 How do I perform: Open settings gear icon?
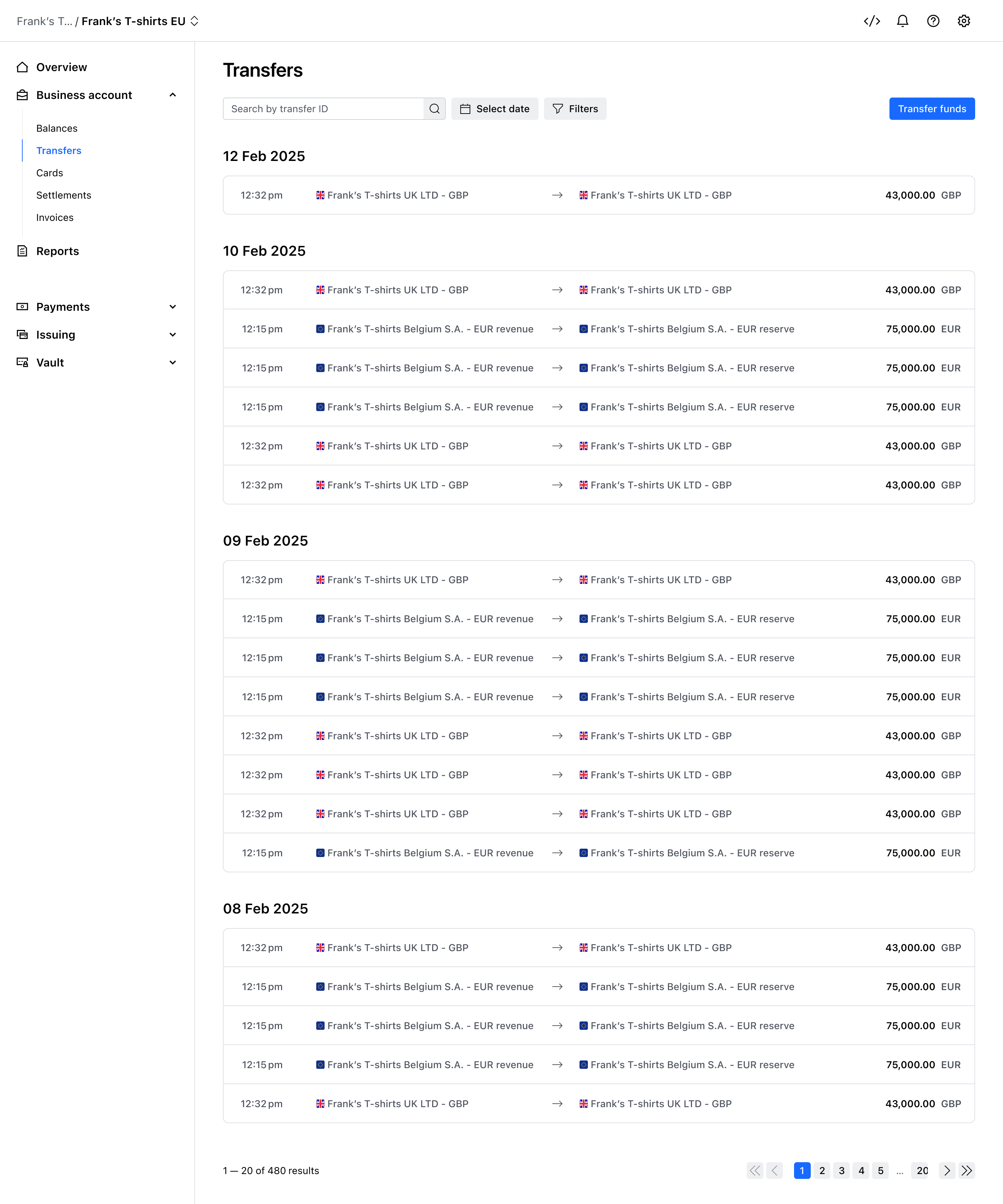[964, 21]
